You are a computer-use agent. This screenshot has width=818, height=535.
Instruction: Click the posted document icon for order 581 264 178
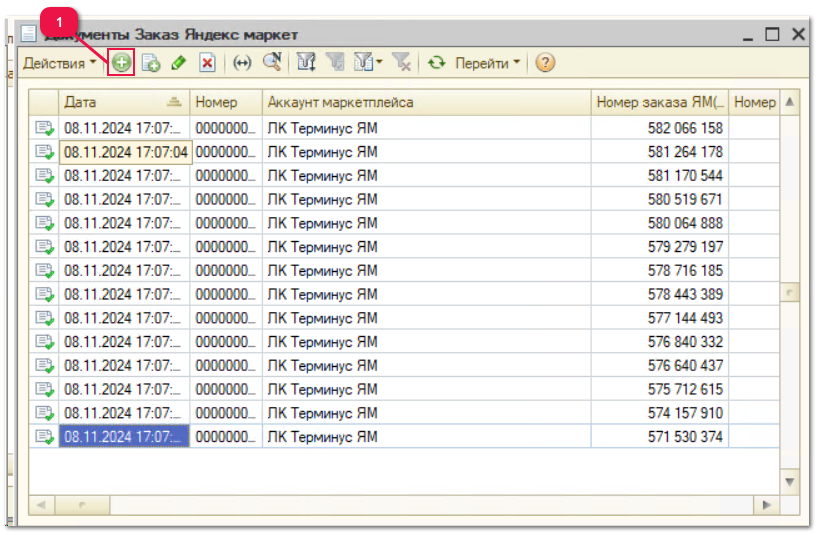44,152
